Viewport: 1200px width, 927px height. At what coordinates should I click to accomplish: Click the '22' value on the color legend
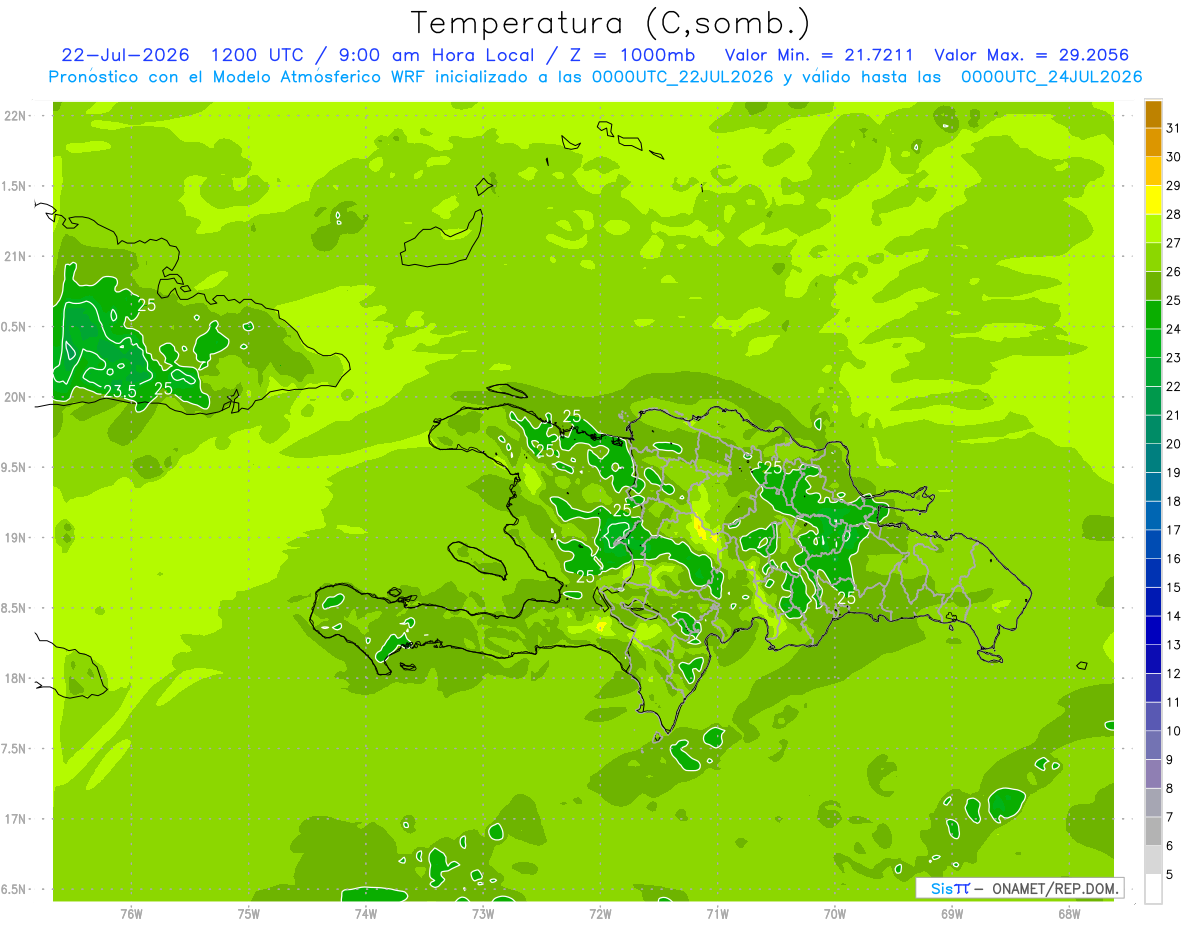coord(1174,387)
